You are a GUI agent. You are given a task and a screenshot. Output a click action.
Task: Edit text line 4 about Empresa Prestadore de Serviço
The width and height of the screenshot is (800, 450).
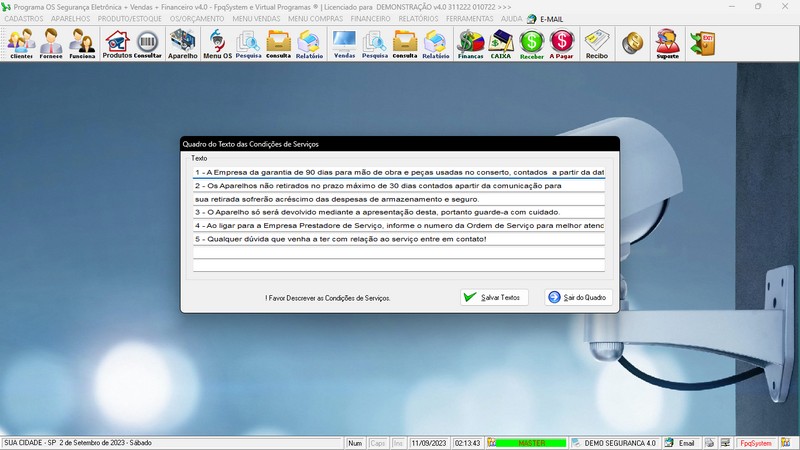pyautogui.click(x=399, y=226)
